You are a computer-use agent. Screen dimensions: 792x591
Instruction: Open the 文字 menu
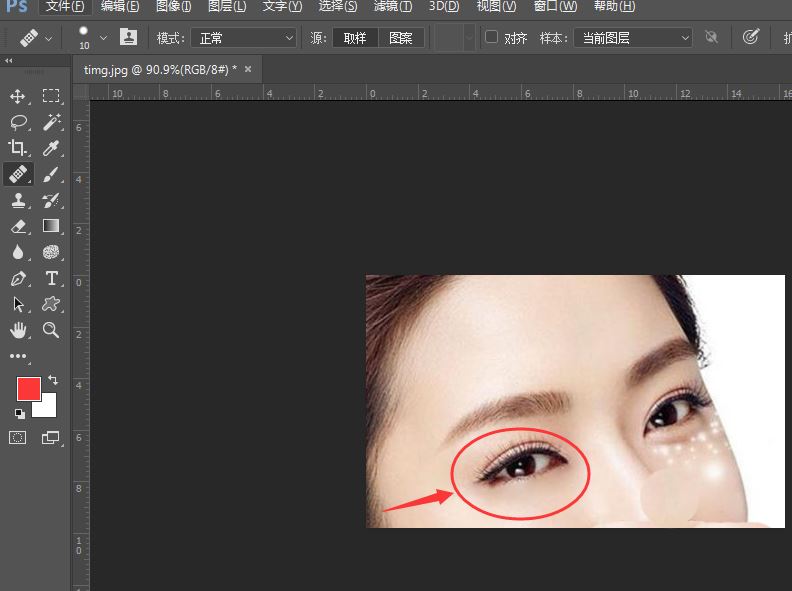point(282,7)
